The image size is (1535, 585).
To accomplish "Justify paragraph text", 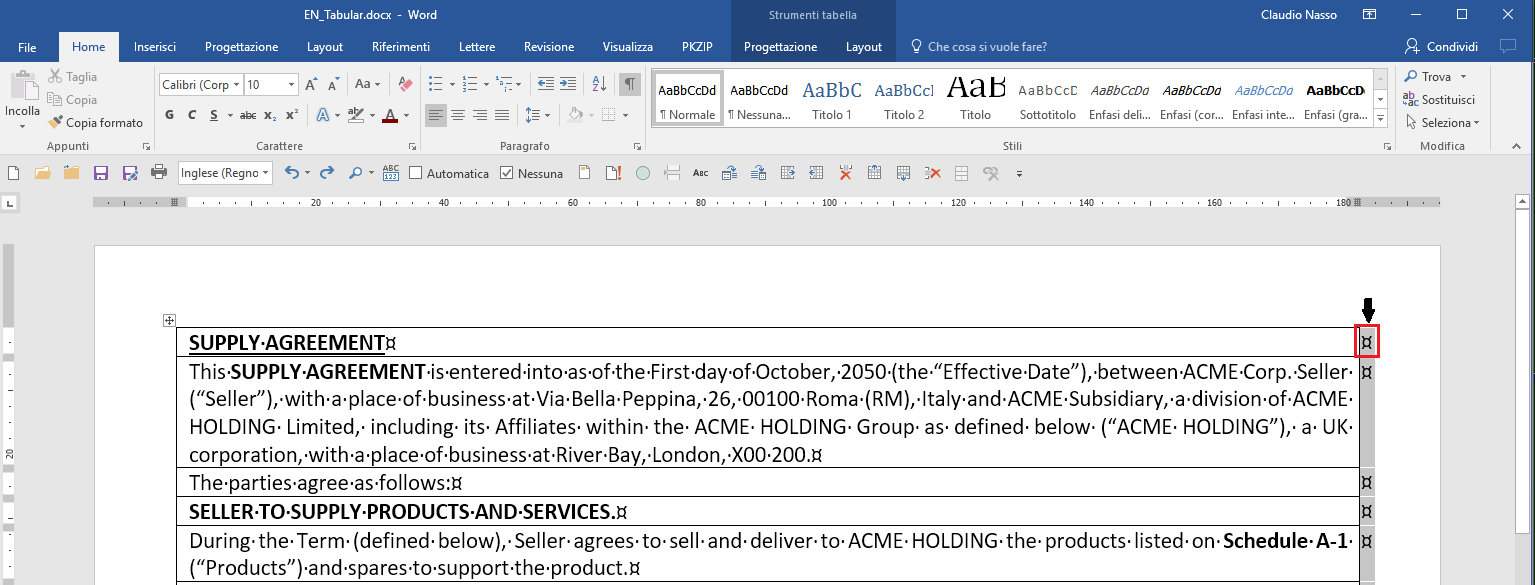I will click(502, 115).
